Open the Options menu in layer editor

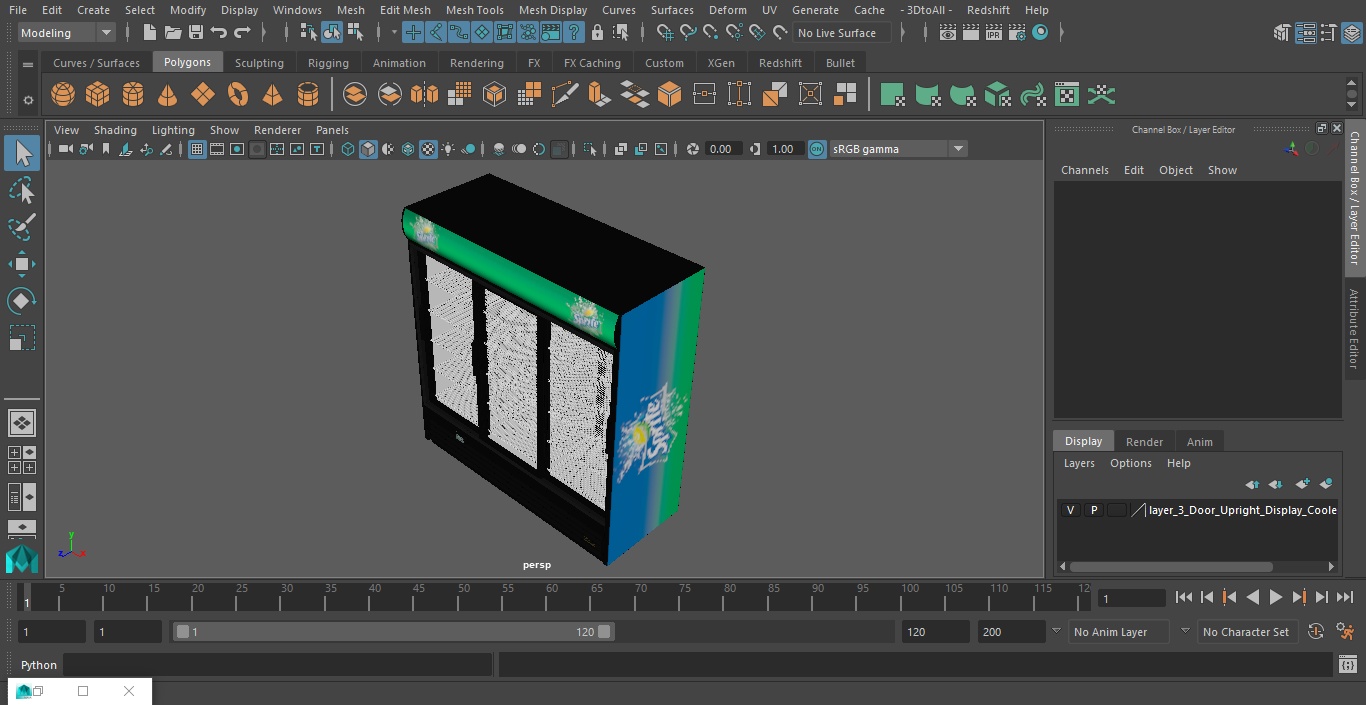[1131, 463]
